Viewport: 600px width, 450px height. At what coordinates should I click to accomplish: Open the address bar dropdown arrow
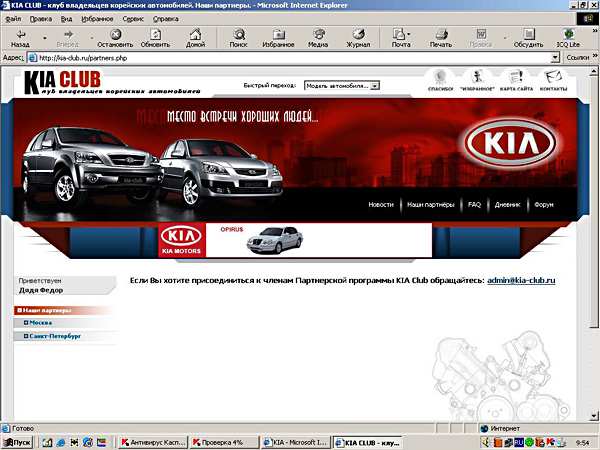556,58
